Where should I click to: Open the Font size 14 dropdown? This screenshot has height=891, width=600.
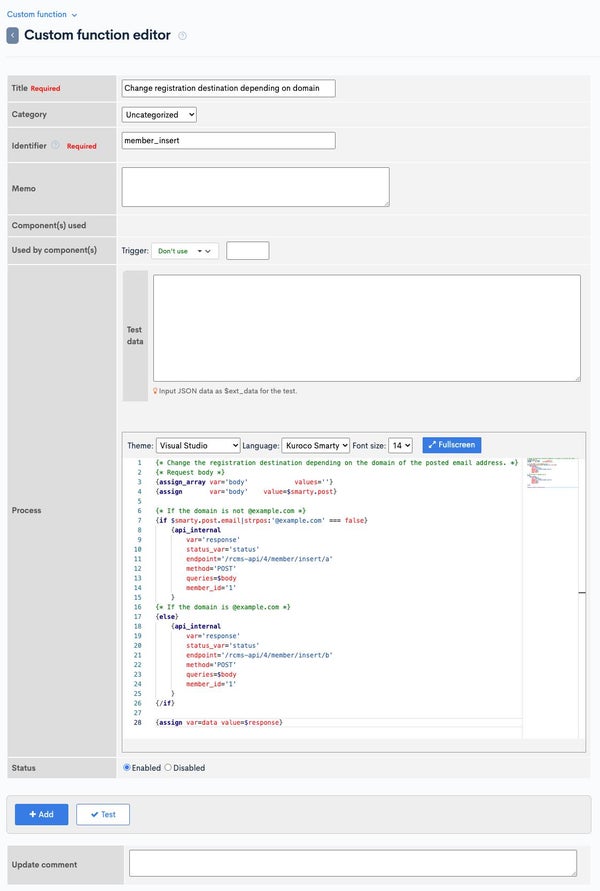click(400, 446)
